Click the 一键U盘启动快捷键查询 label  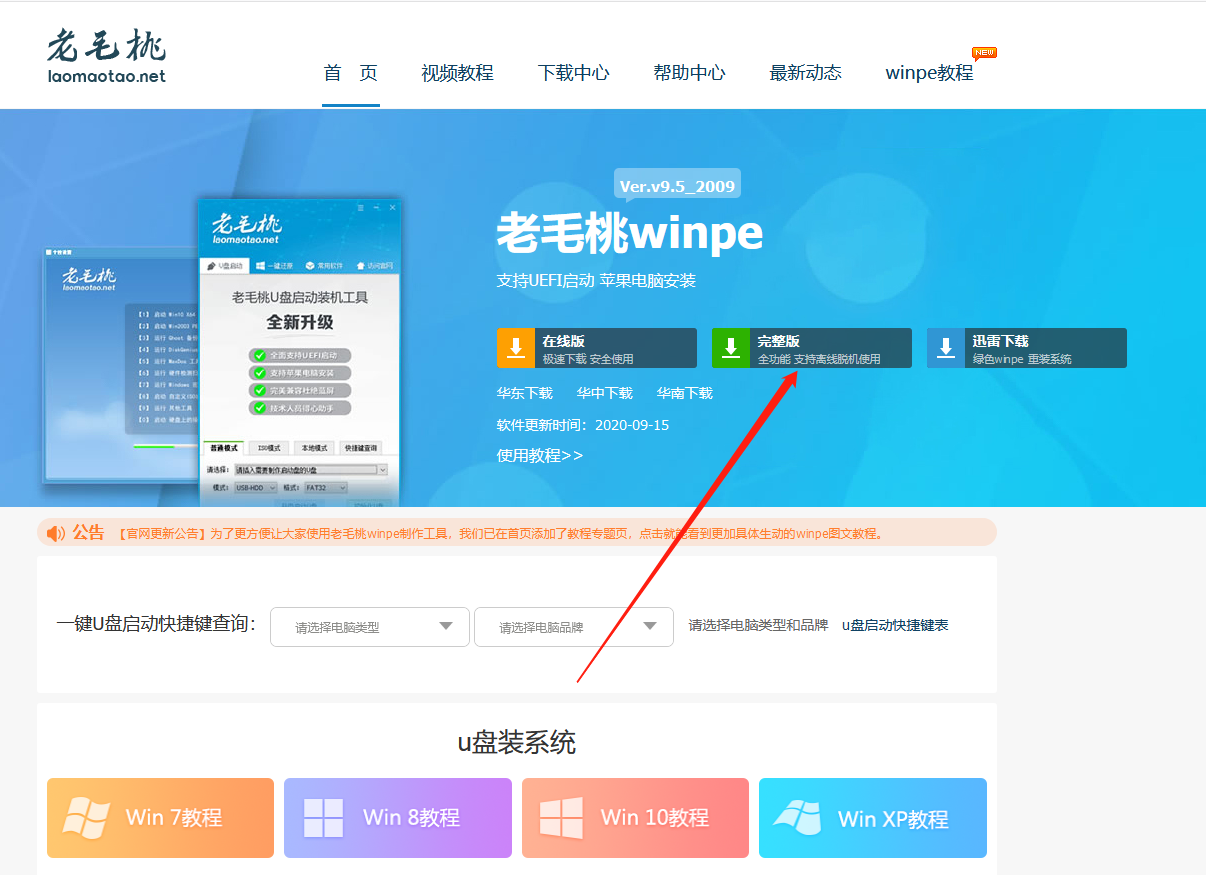point(156,624)
